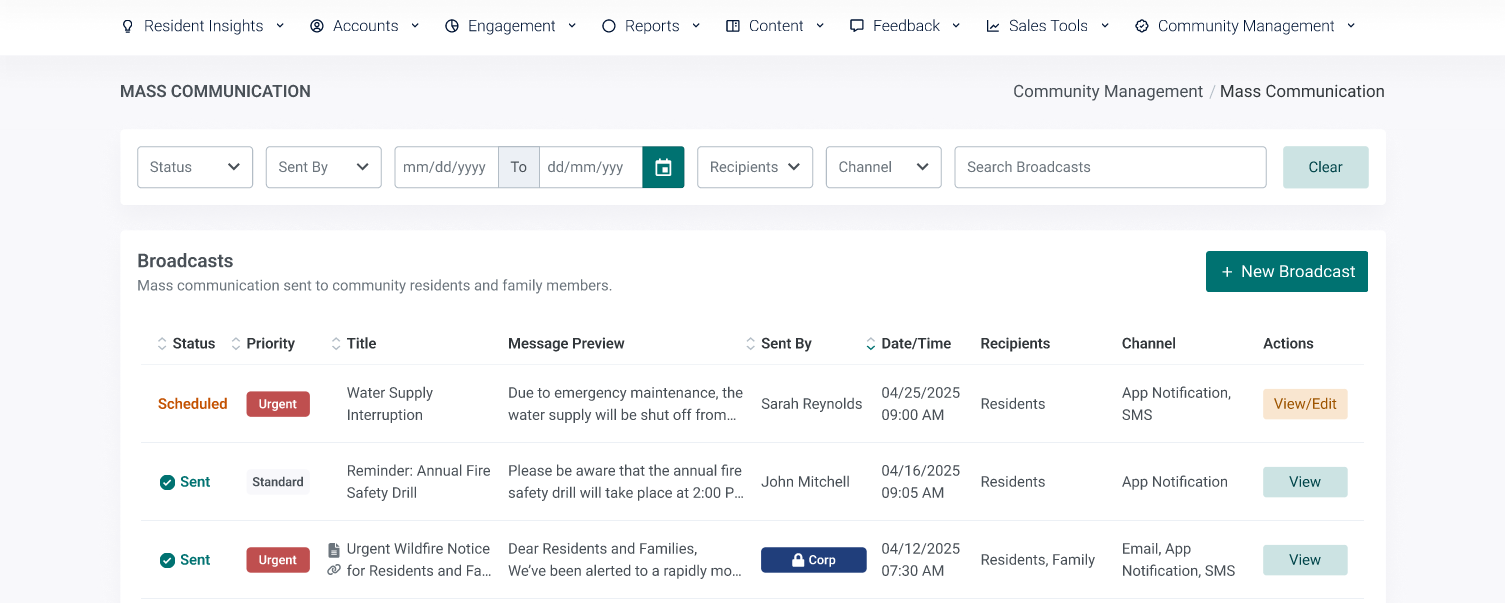Screen dimensions: 1505x603
Task: Click the Search Broadcasts field
Action: pos(1110,167)
